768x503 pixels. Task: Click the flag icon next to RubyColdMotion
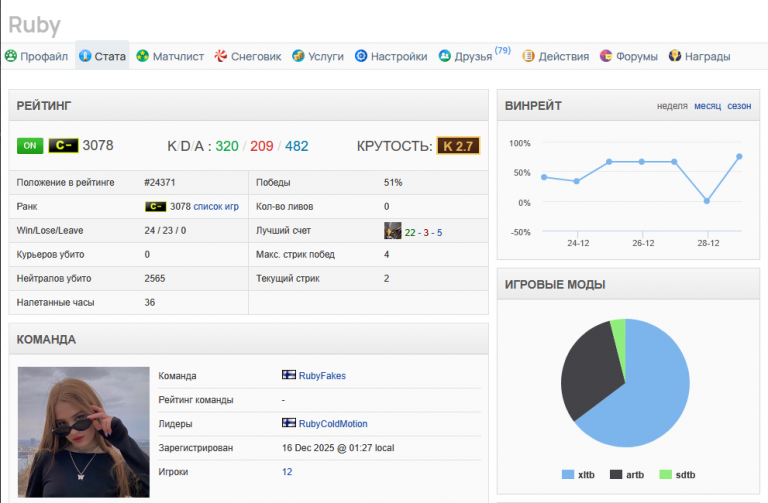289,423
